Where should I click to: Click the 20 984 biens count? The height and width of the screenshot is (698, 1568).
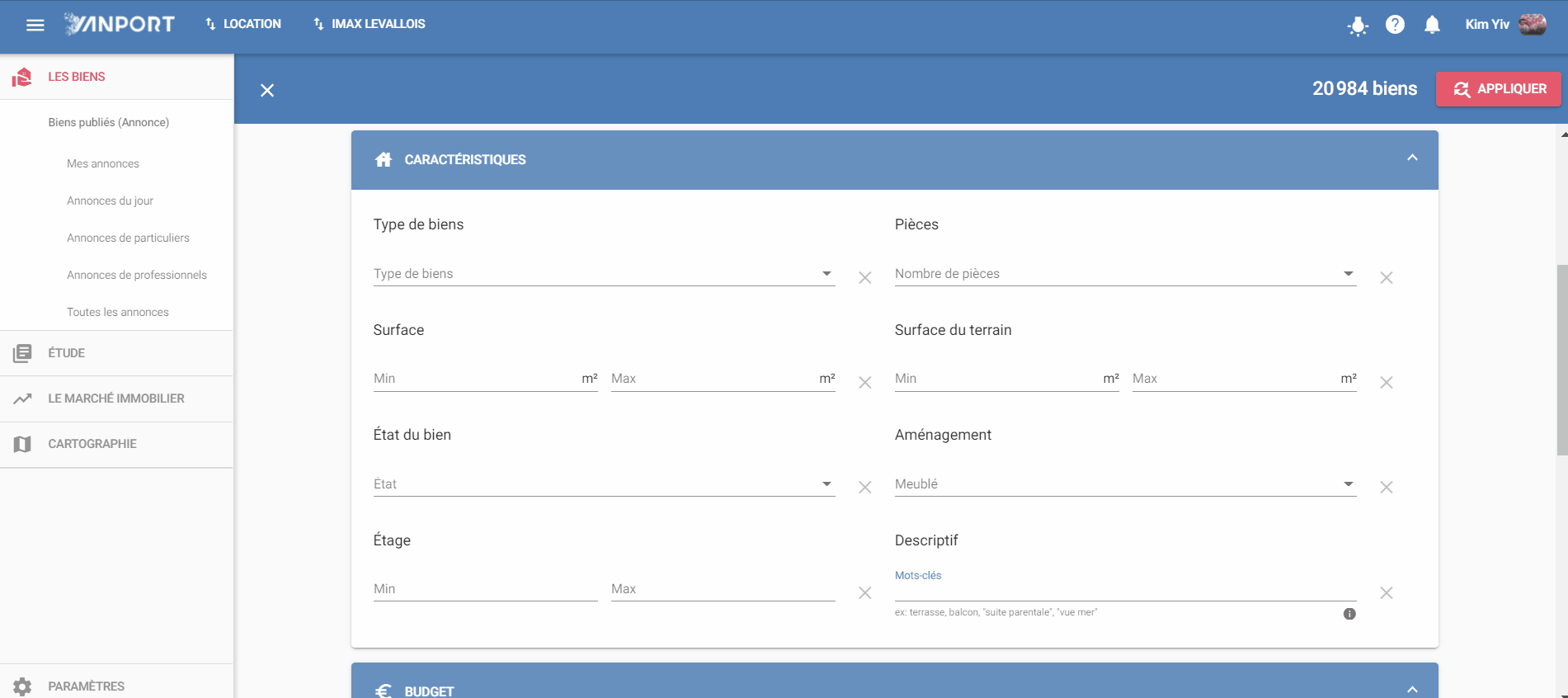point(1364,88)
